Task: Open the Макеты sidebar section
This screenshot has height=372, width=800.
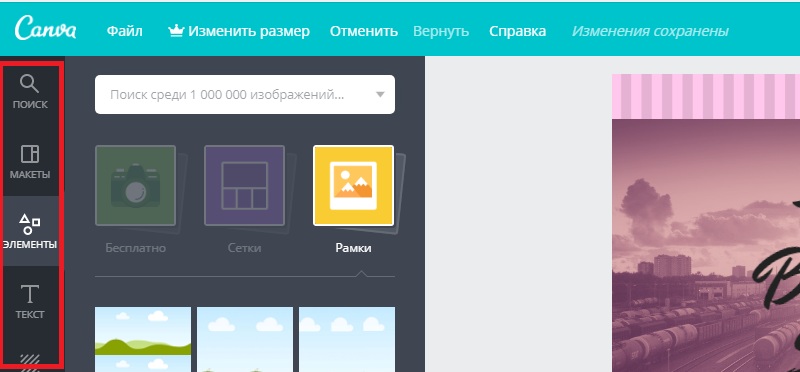Action: click(31, 161)
